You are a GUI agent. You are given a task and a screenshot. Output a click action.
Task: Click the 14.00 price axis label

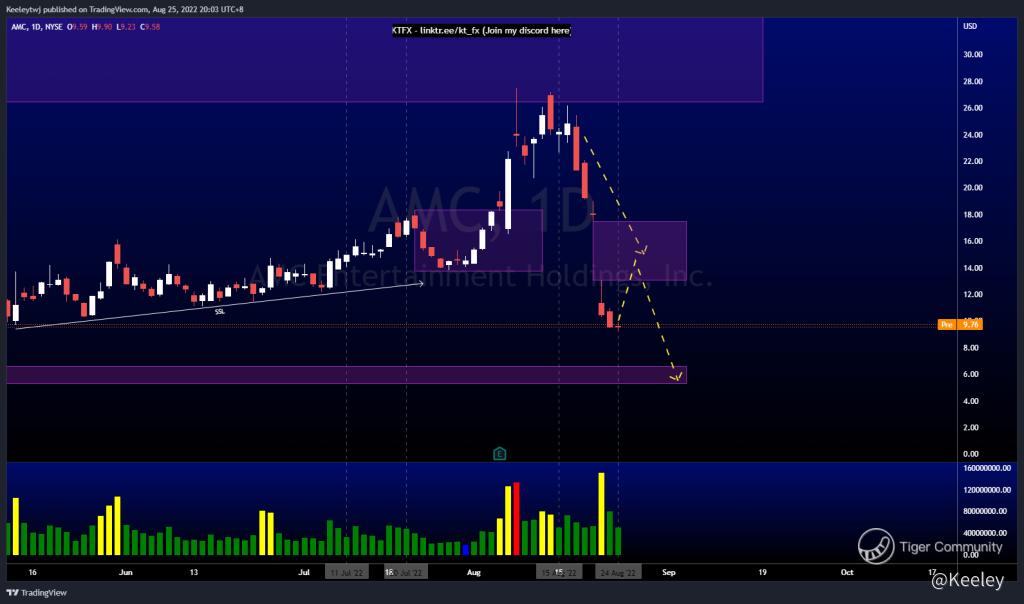pos(972,268)
